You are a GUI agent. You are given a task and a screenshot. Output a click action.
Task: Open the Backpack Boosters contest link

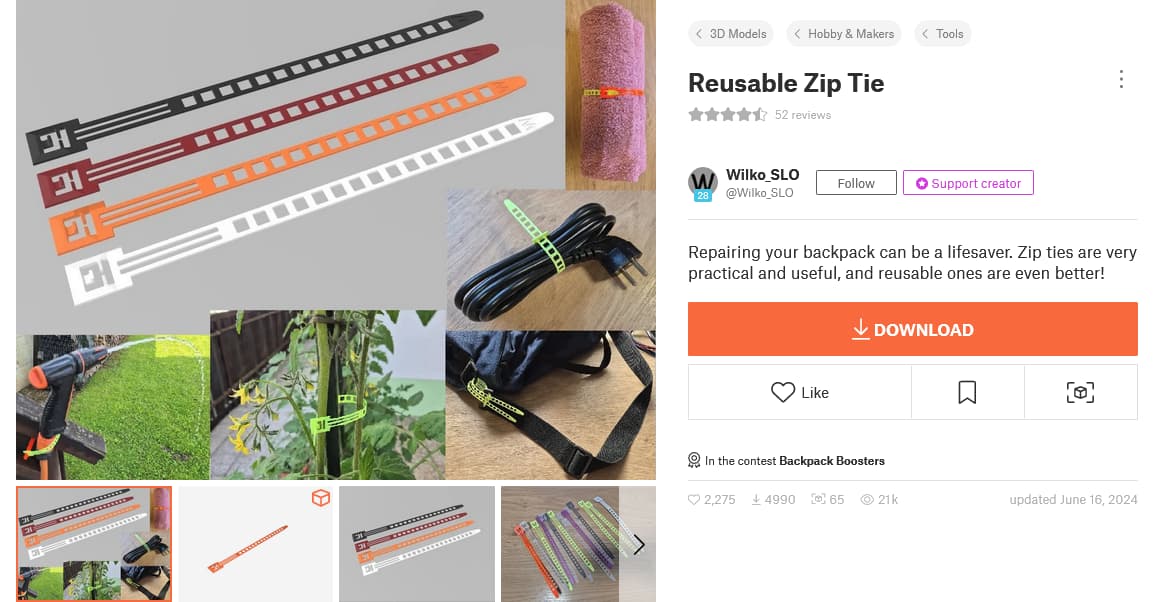tap(832, 461)
